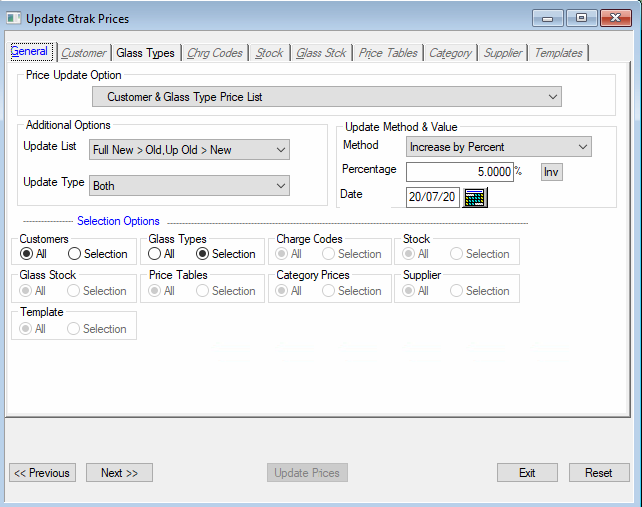This screenshot has width=642, height=507.
Task: Open the calendar picker next to Date
Action: [475, 197]
